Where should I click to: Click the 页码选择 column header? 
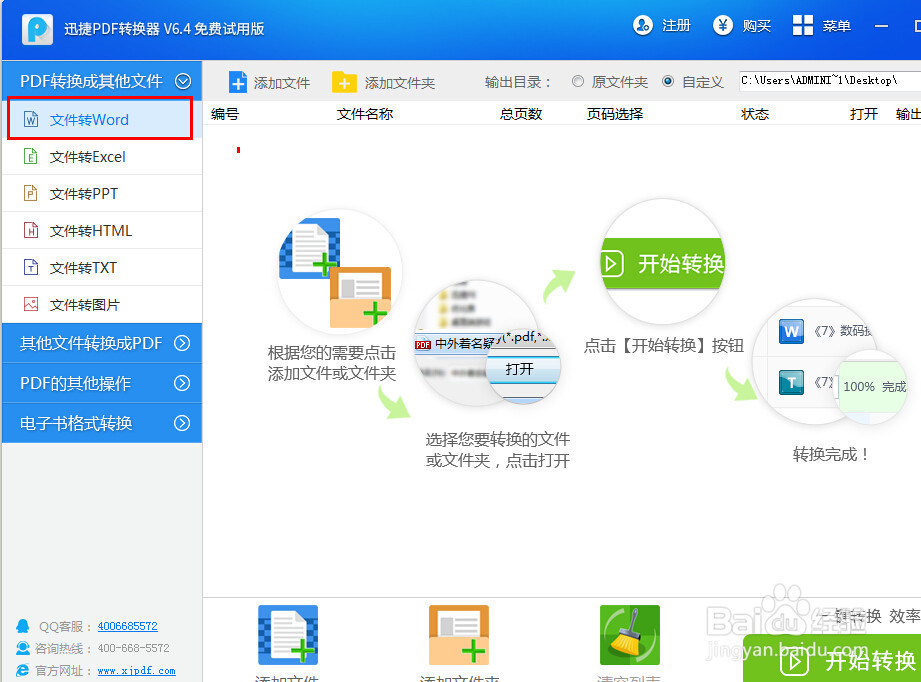pos(614,114)
